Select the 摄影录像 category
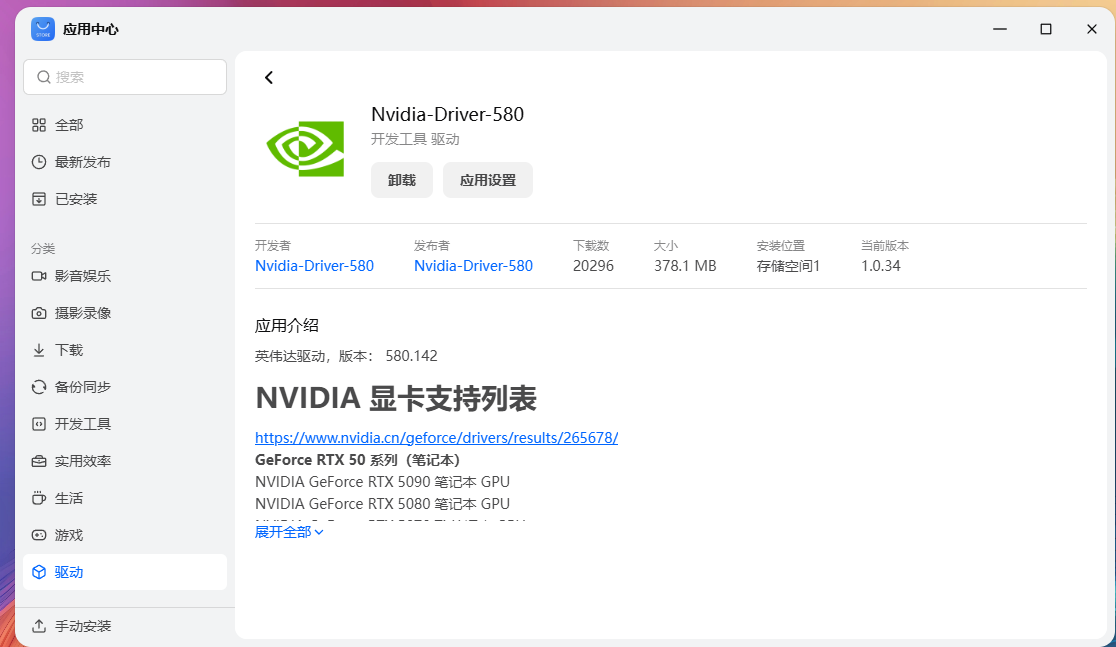 click(x=125, y=313)
